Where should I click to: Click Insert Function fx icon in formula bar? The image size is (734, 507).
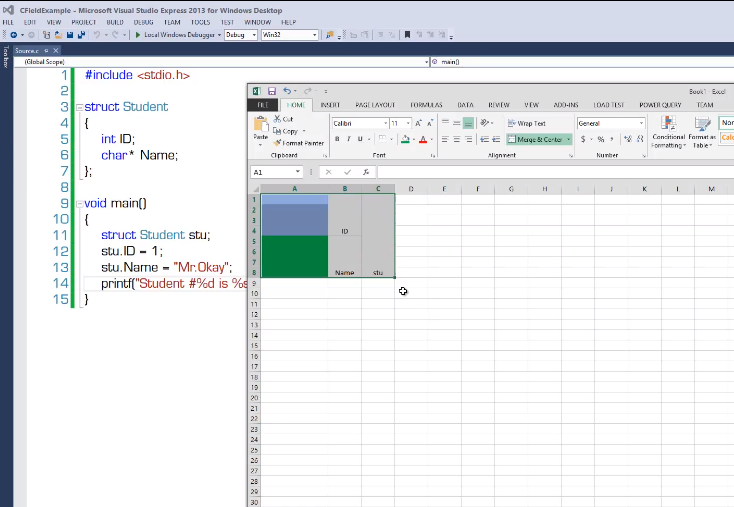coord(366,172)
